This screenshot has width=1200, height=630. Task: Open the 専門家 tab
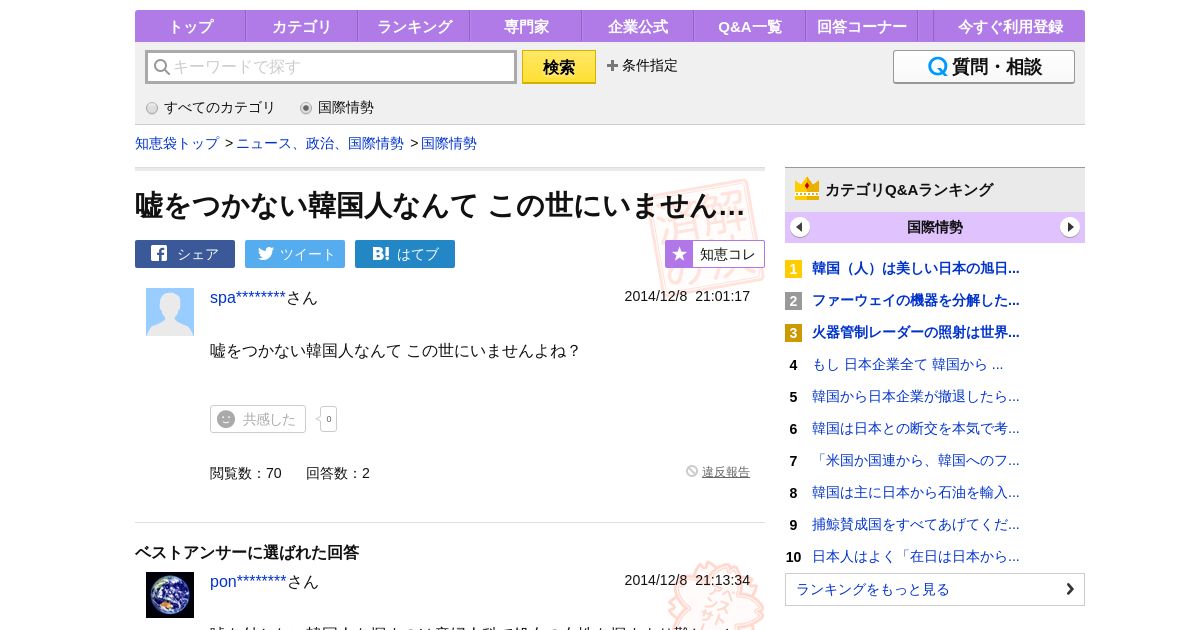(x=525, y=26)
